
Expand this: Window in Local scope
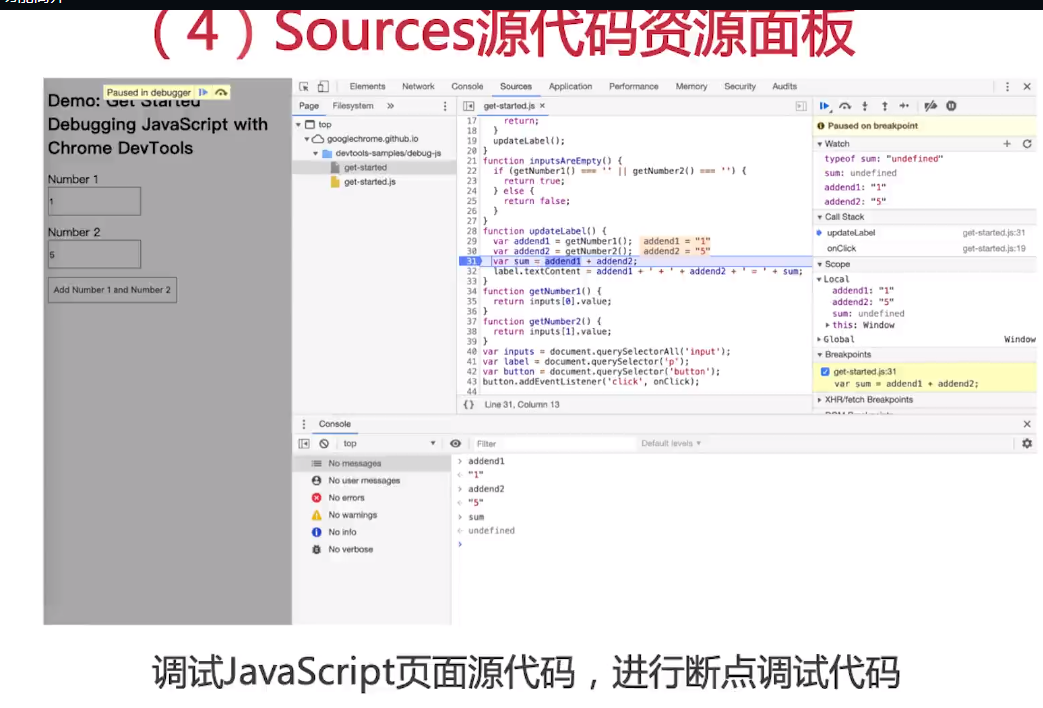827,325
